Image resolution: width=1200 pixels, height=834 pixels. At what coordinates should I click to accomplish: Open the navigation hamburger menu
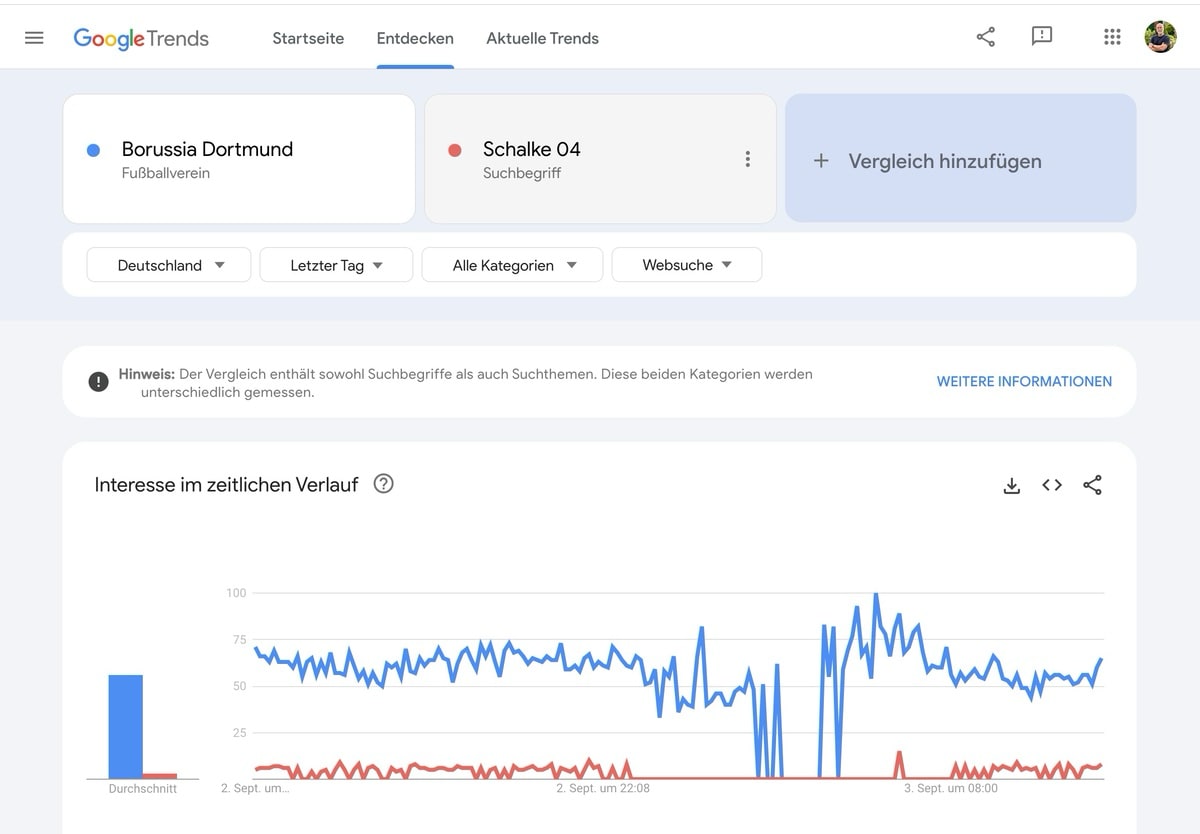(33, 37)
